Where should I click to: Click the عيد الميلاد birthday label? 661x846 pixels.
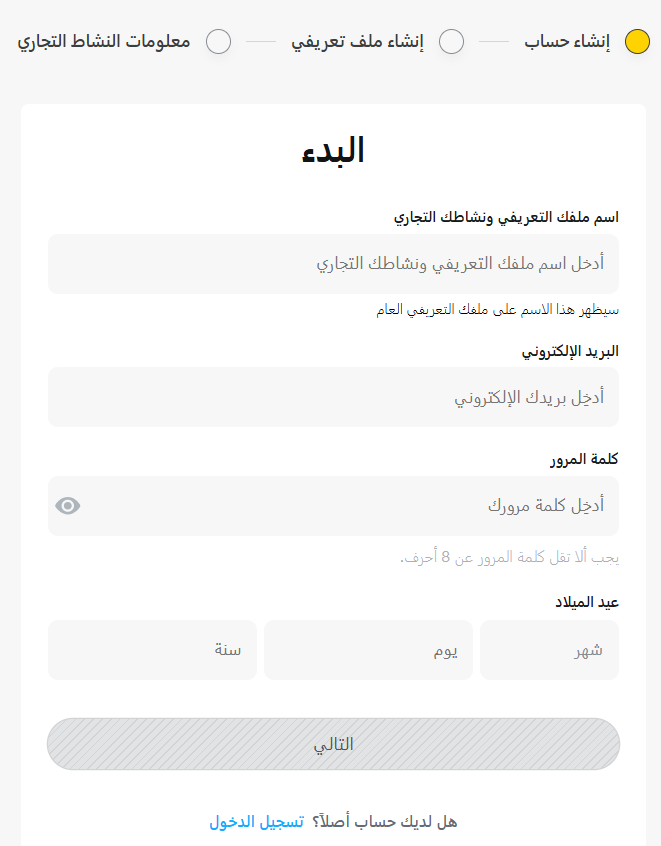tap(587, 602)
